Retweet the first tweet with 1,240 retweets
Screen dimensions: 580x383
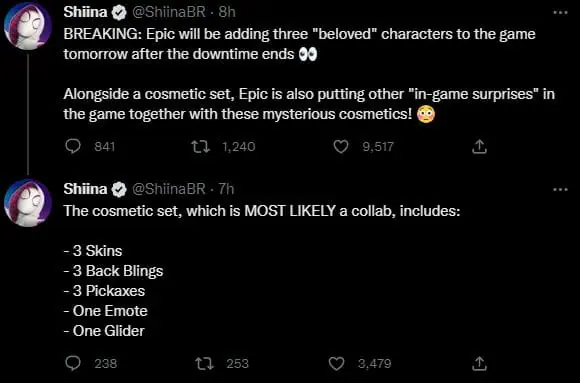[x=200, y=147]
